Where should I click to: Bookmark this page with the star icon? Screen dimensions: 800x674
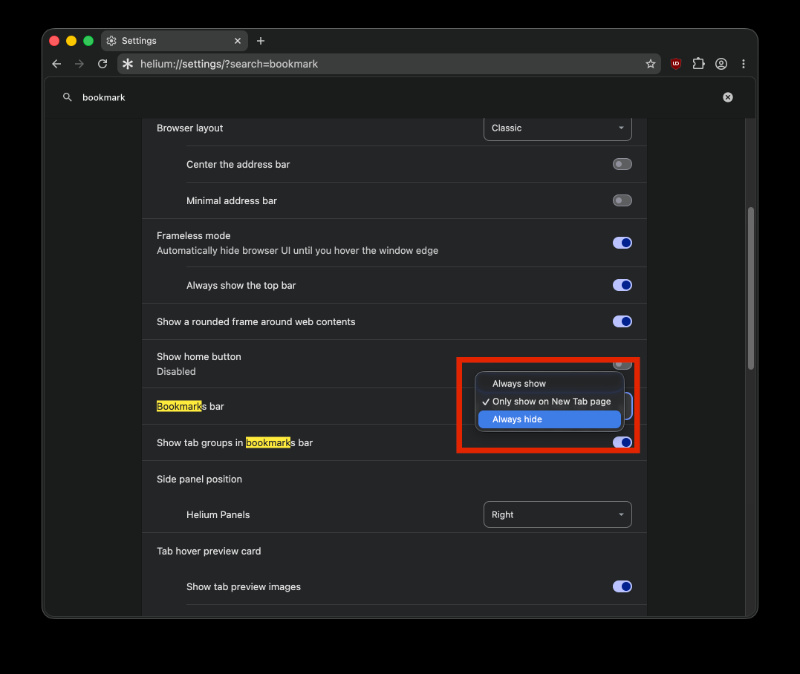tap(650, 64)
